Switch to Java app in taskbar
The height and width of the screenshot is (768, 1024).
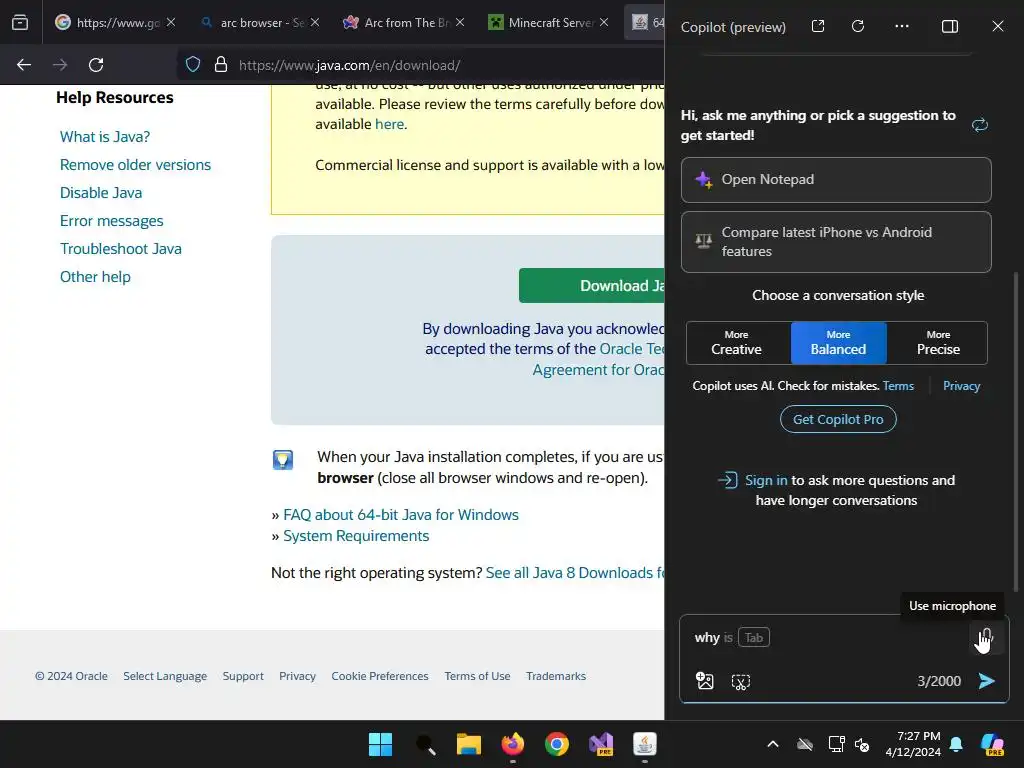tap(645, 744)
